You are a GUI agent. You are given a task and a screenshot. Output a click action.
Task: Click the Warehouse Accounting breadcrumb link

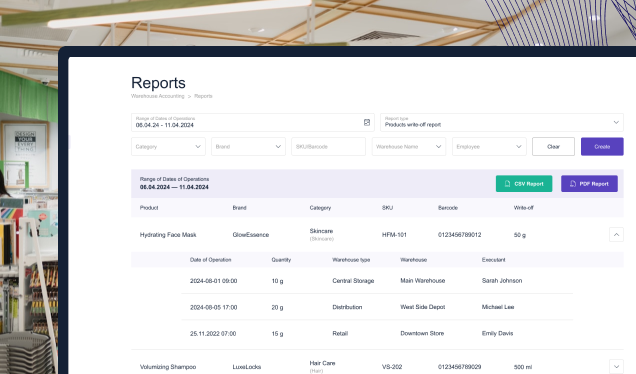[157, 96]
